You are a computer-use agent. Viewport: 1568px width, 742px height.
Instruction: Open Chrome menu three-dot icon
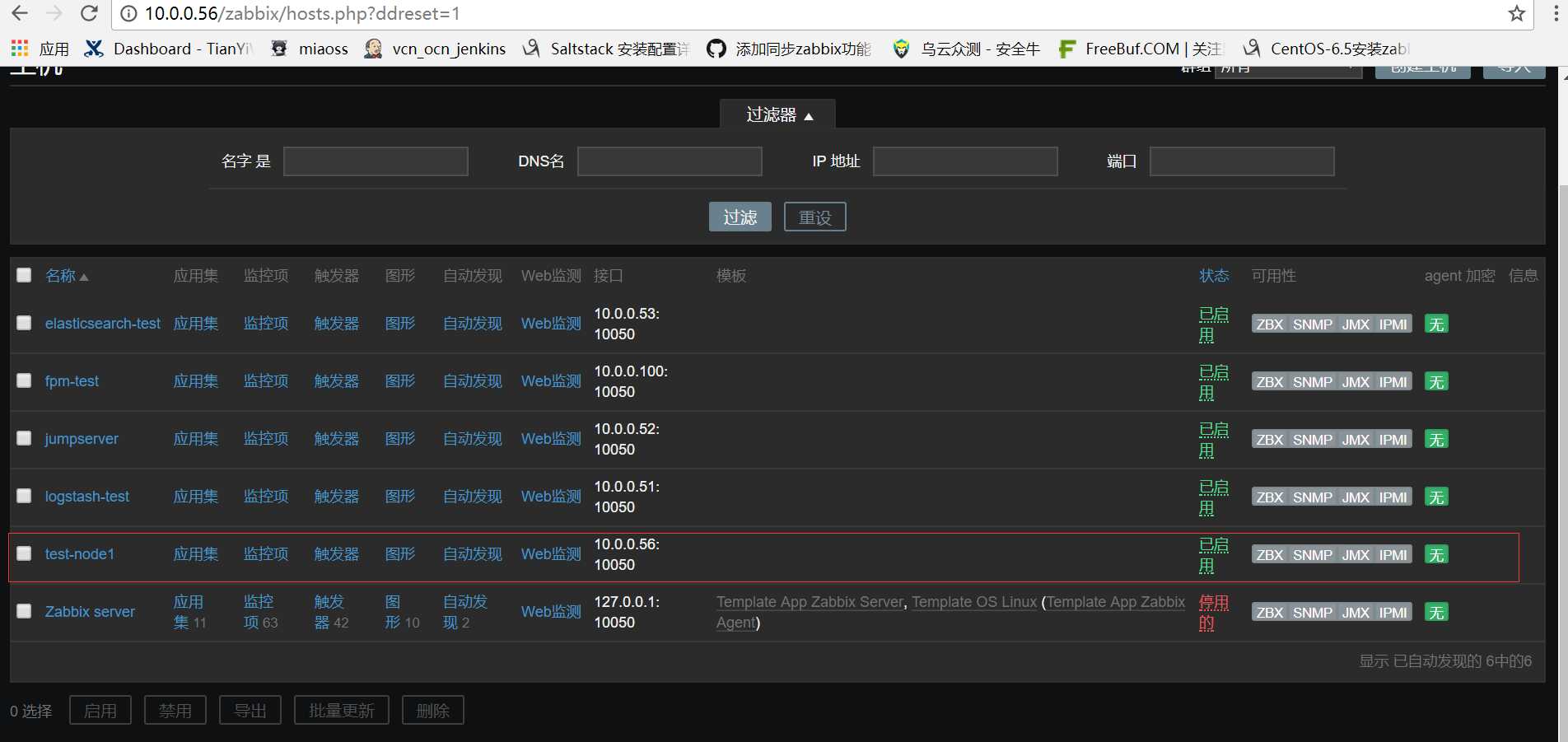coord(1556,13)
